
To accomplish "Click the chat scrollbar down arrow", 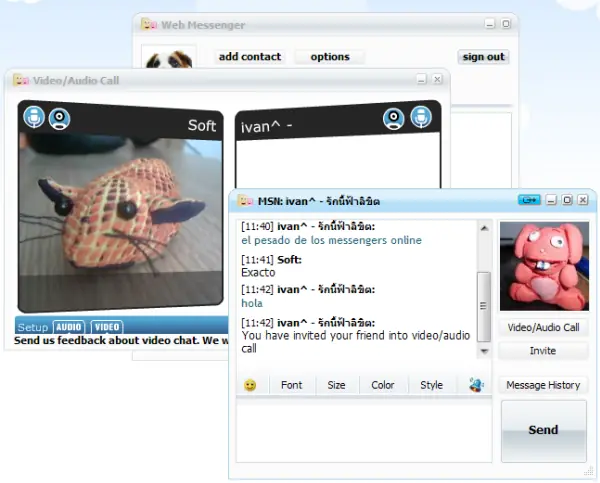I will pyautogui.click(x=484, y=351).
